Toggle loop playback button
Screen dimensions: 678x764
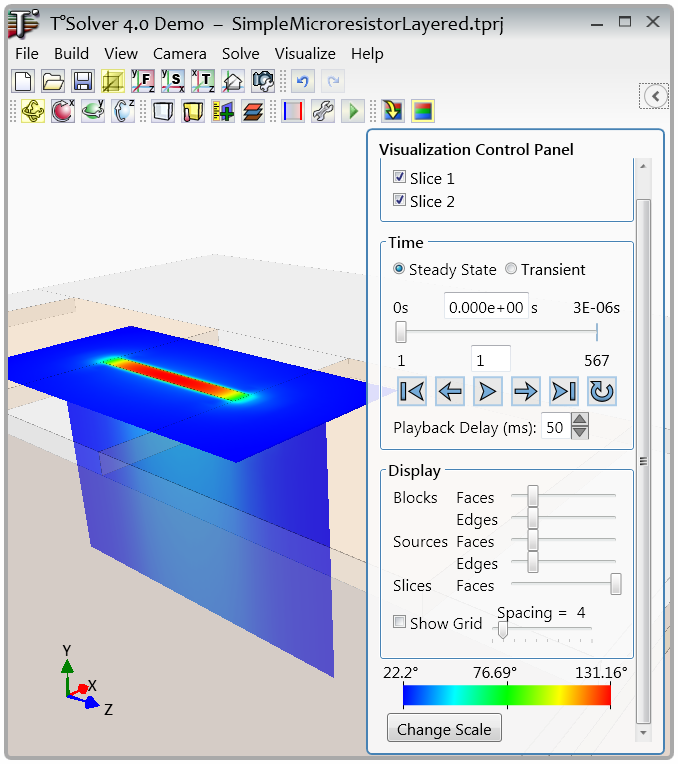tap(602, 391)
